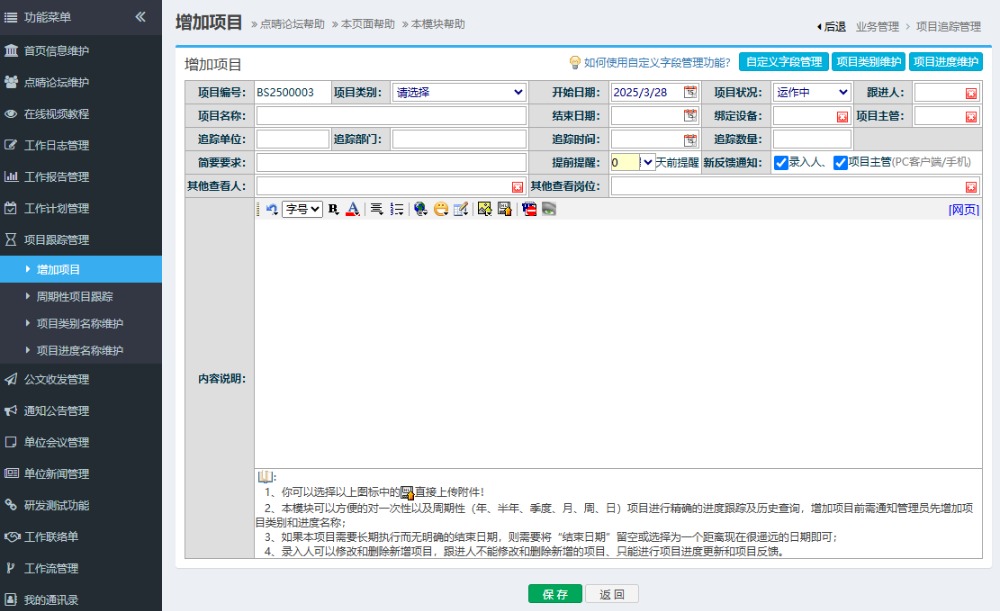The width and height of the screenshot is (1000, 611).
Task: Collapse the 功能菜单 sidebar with double arrow
Action: [x=141, y=17]
